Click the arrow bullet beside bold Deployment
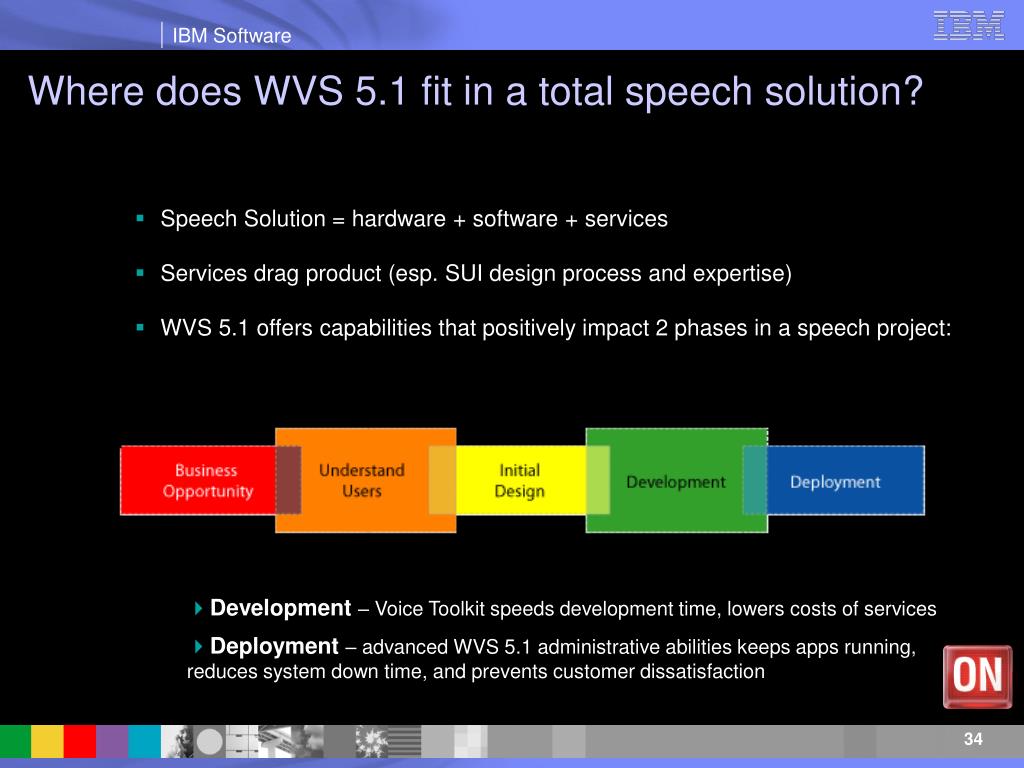1024x768 pixels. [199, 647]
